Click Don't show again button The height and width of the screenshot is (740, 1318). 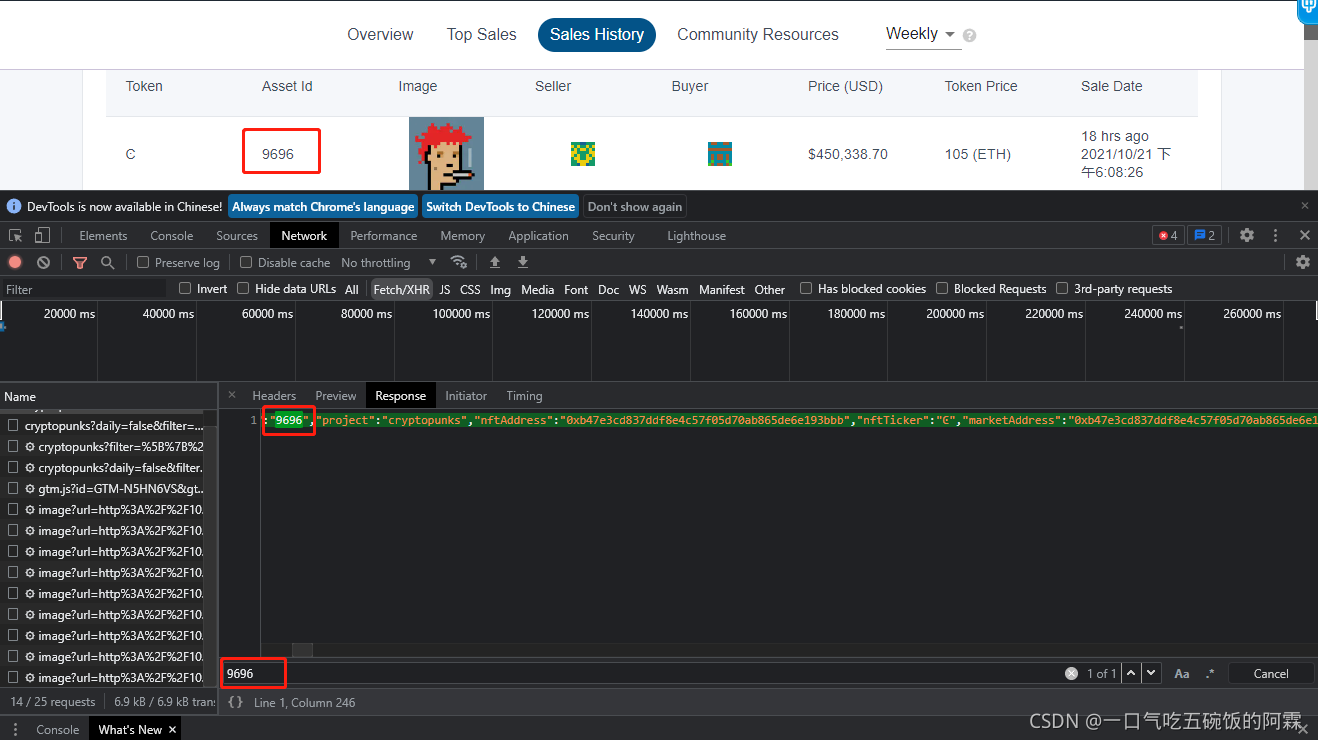(635, 206)
